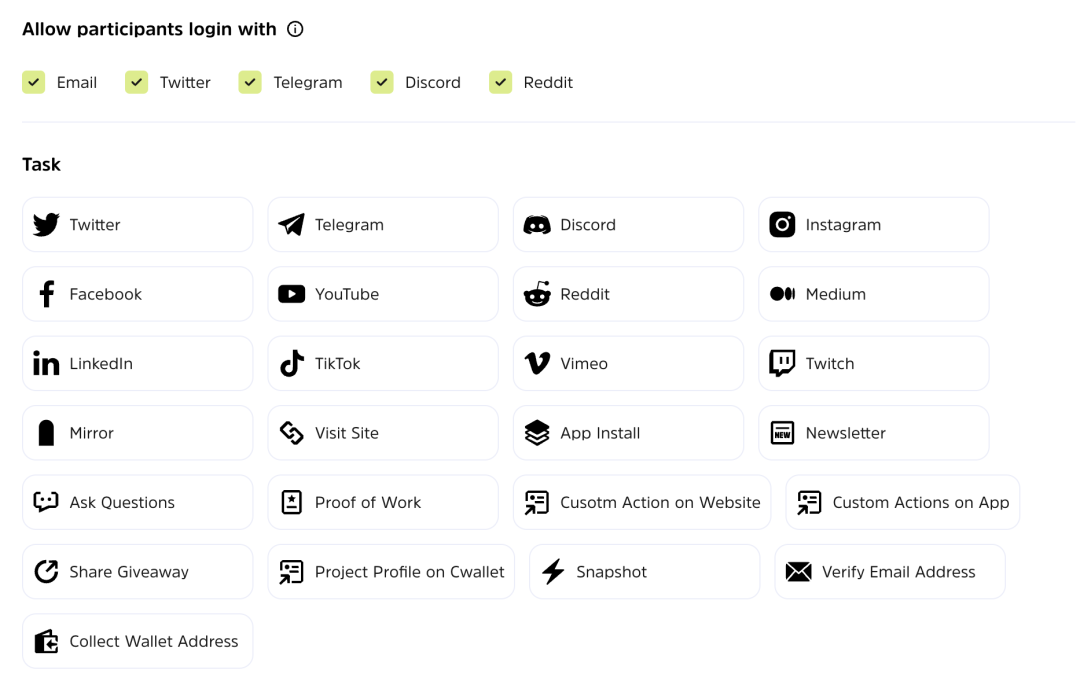Select the Share Giveaway task
Image resolution: width=1080 pixels, height=685 pixels.
tap(137, 572)
